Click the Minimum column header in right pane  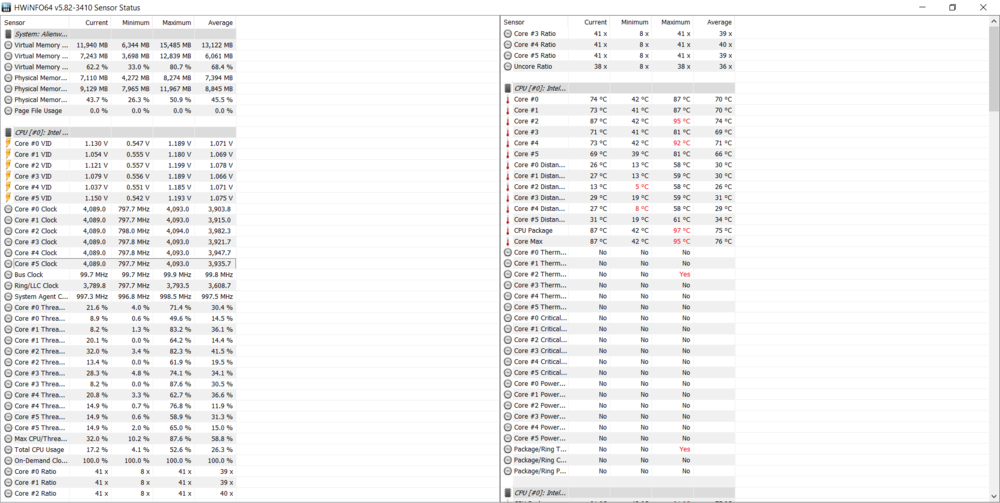click(x=634, y=22)
